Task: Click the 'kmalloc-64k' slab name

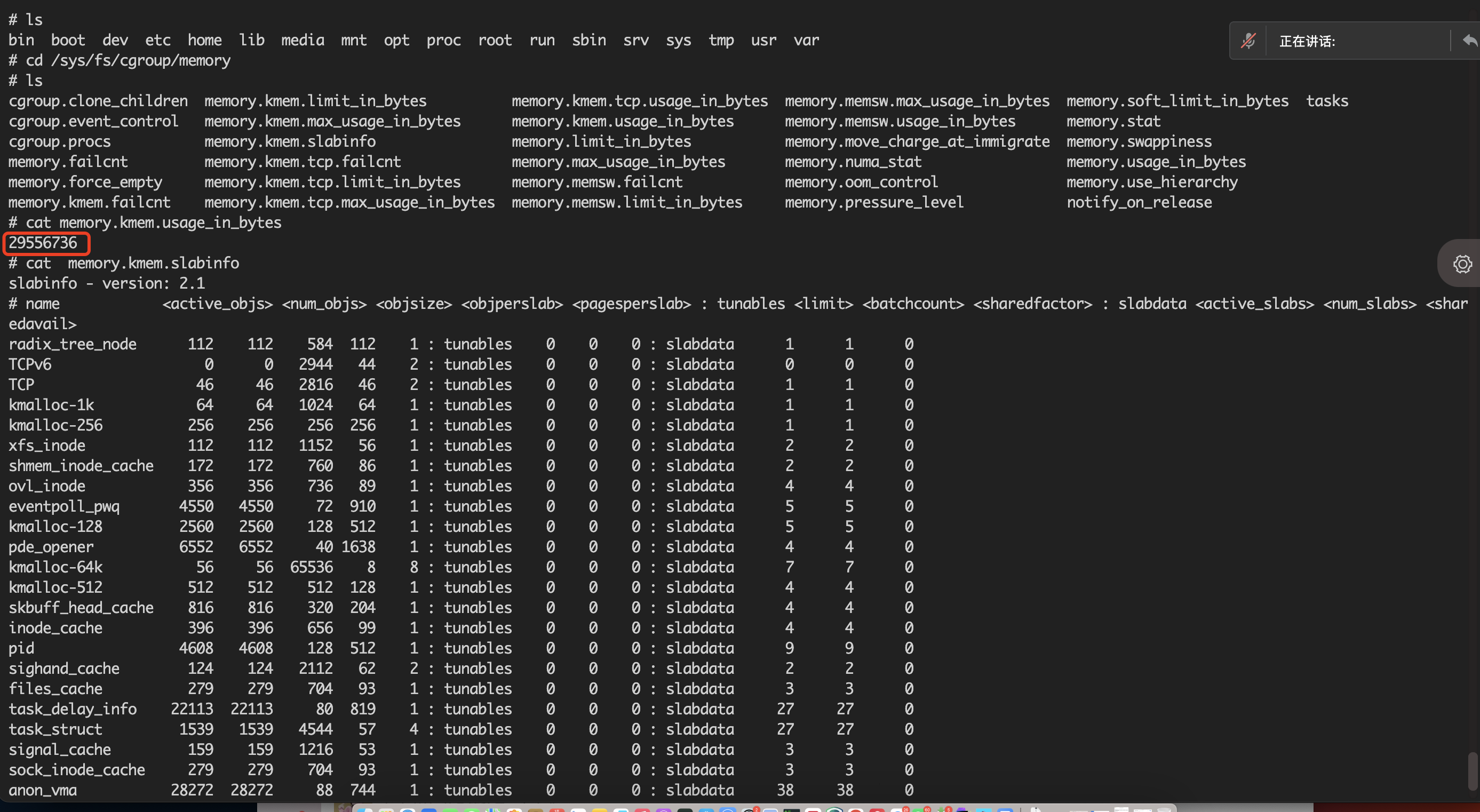Action: [55, 567]
